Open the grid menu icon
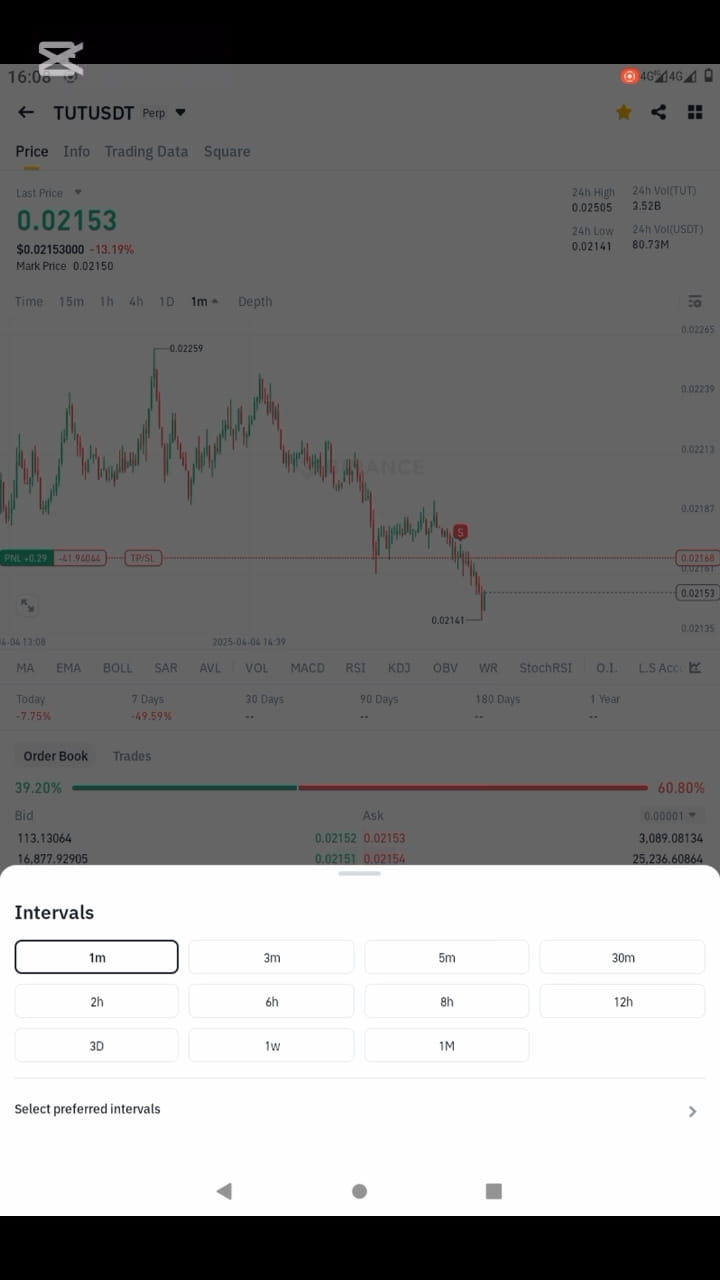720x1280 pixels. pos(695,112)
